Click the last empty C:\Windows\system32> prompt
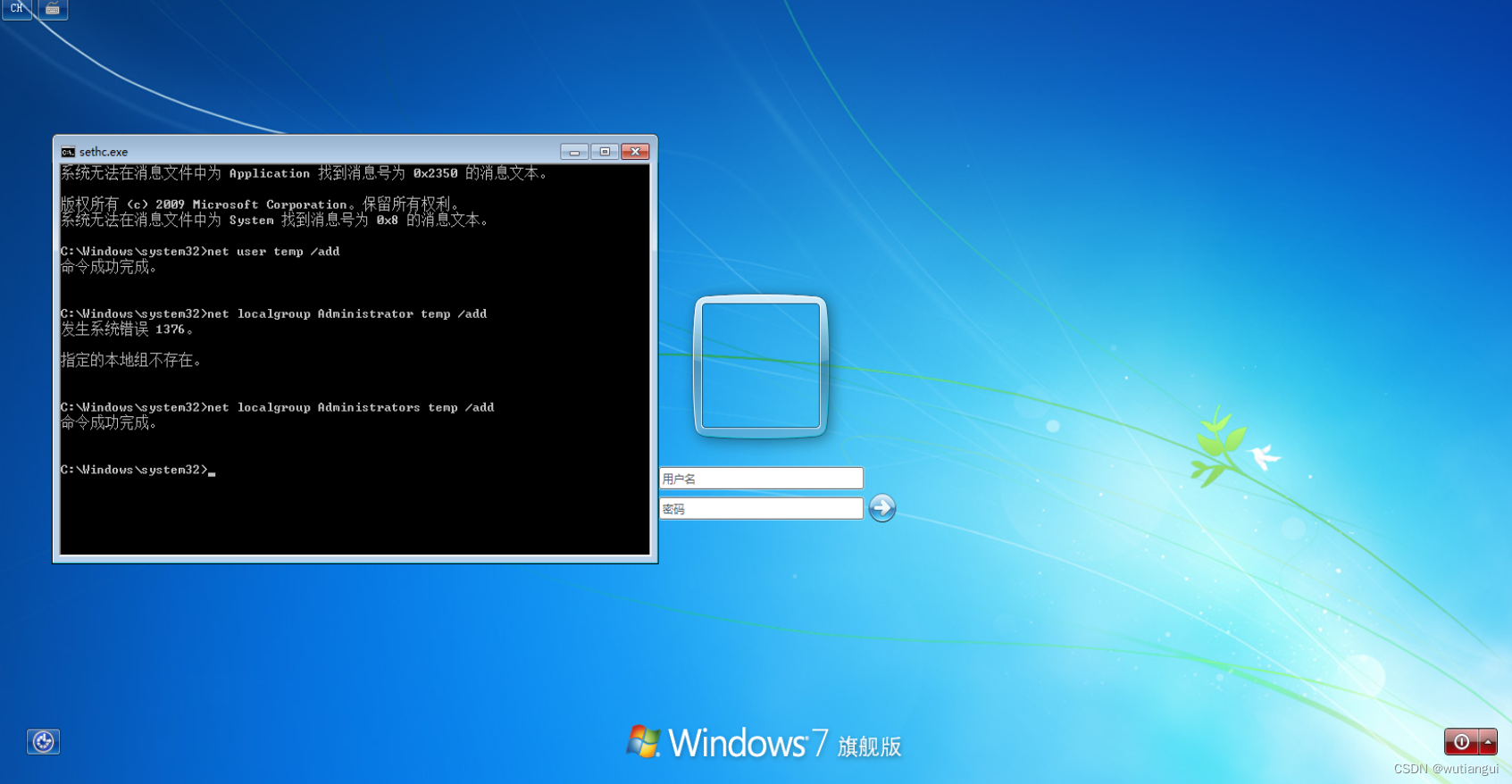 [x=138, y=470]
